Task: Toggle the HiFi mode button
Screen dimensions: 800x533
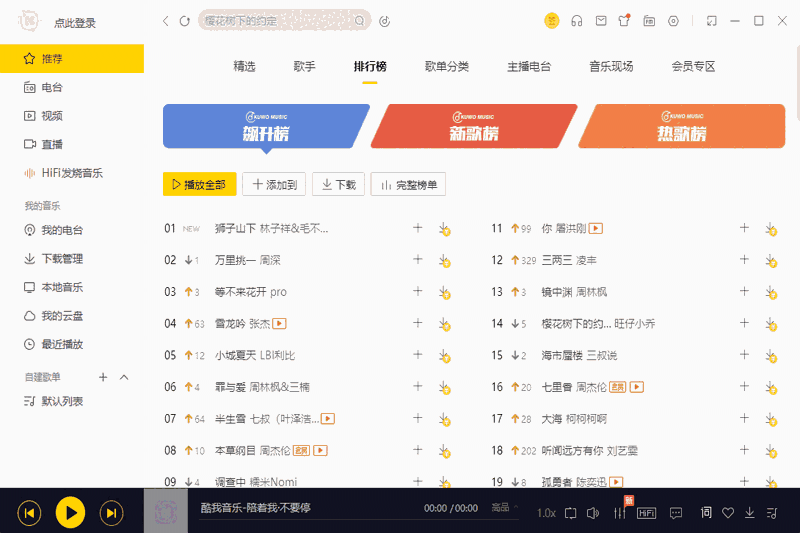Action: click(646, 513)
